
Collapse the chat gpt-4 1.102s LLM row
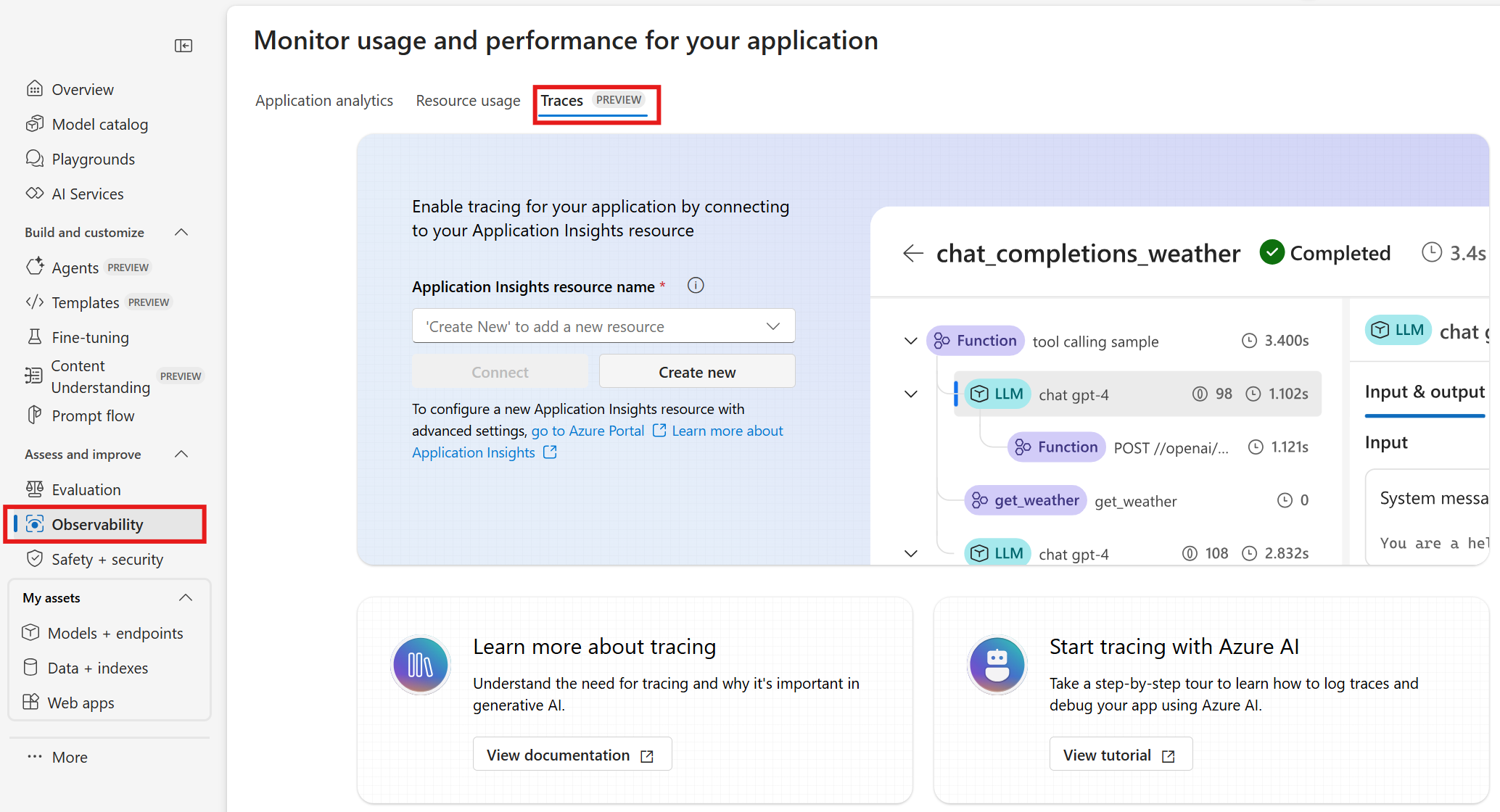pos(911,394)
